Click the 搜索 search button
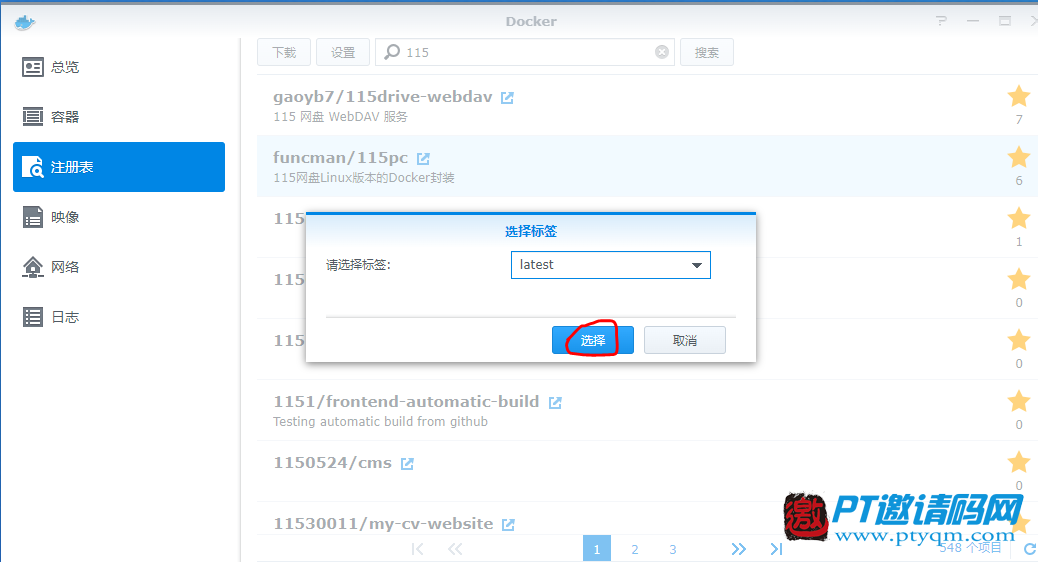The height and width of the screenshot is (562, 1038). pos(707,52)
